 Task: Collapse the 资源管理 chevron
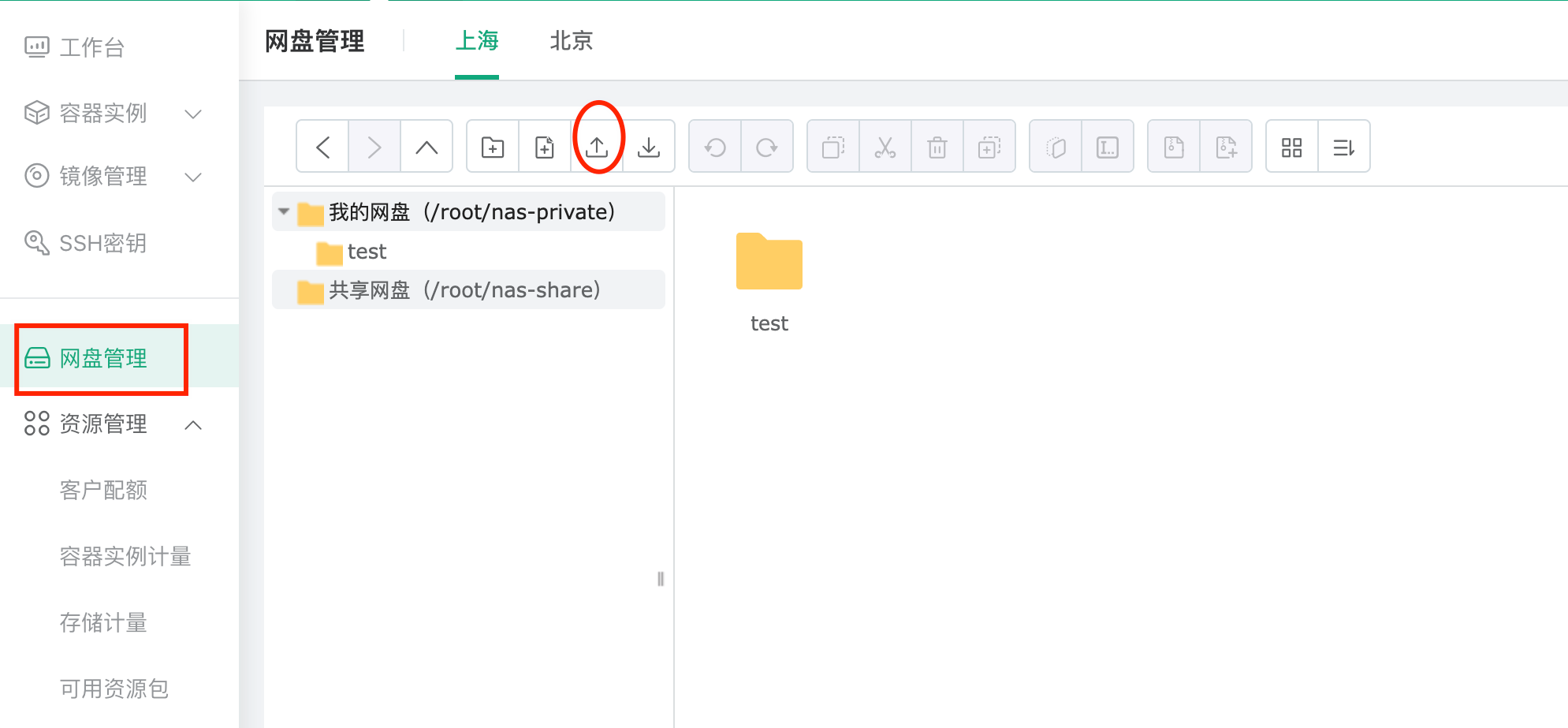pyautogui.click(x=193, y=425)
